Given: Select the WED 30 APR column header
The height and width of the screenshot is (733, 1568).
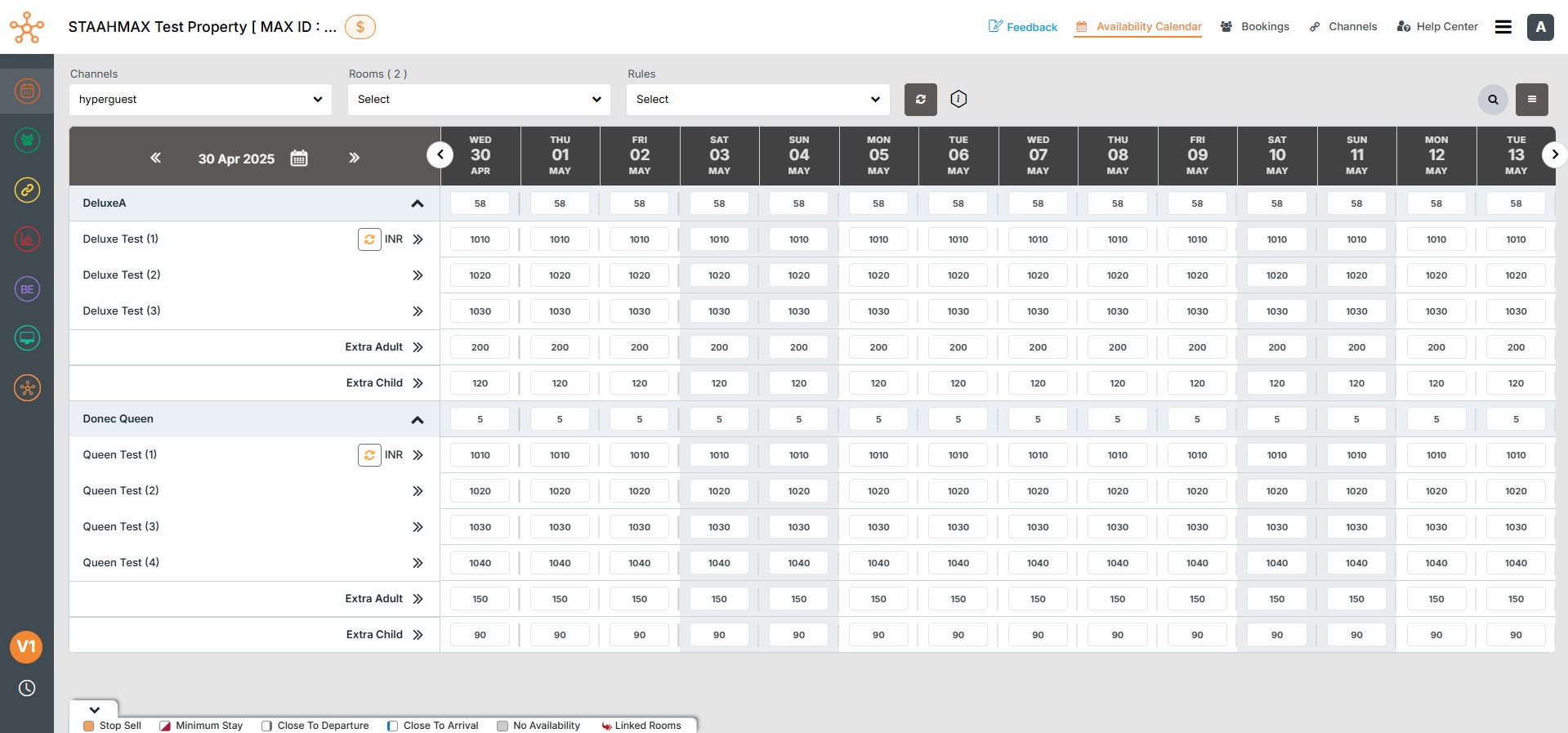Looking at the screenshot, I should point(480,155).
